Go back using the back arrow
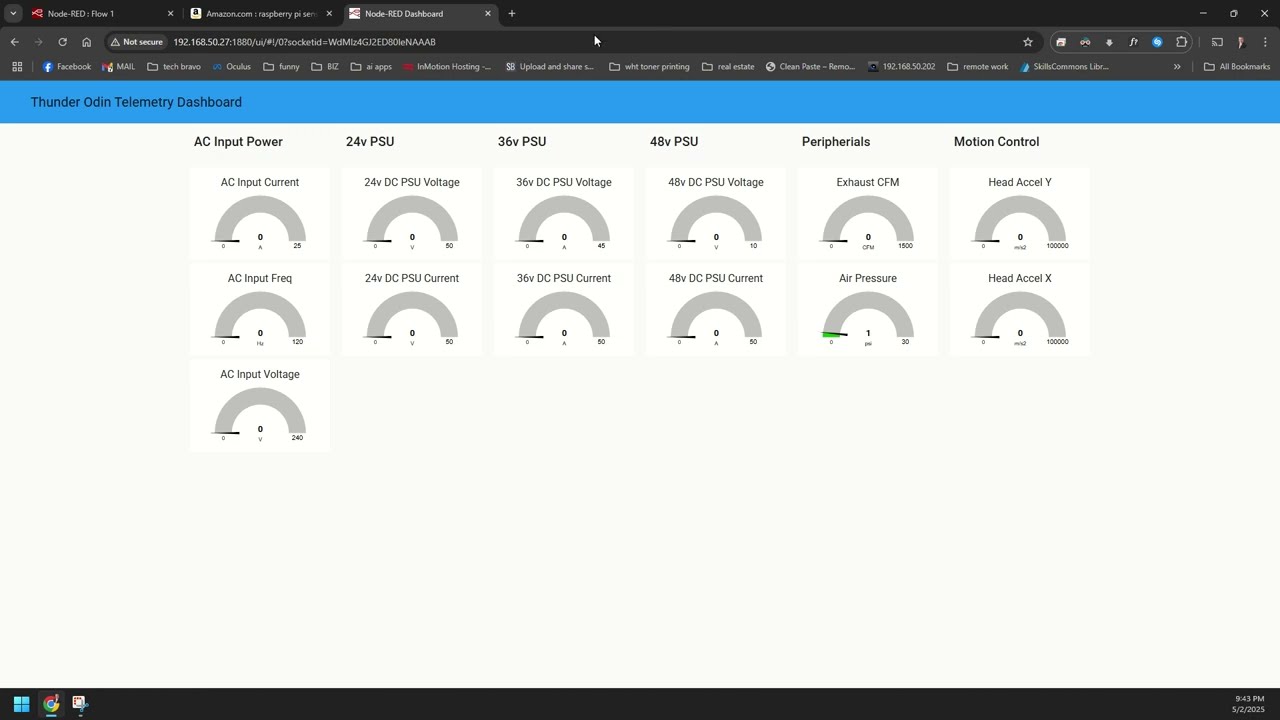 14,42
